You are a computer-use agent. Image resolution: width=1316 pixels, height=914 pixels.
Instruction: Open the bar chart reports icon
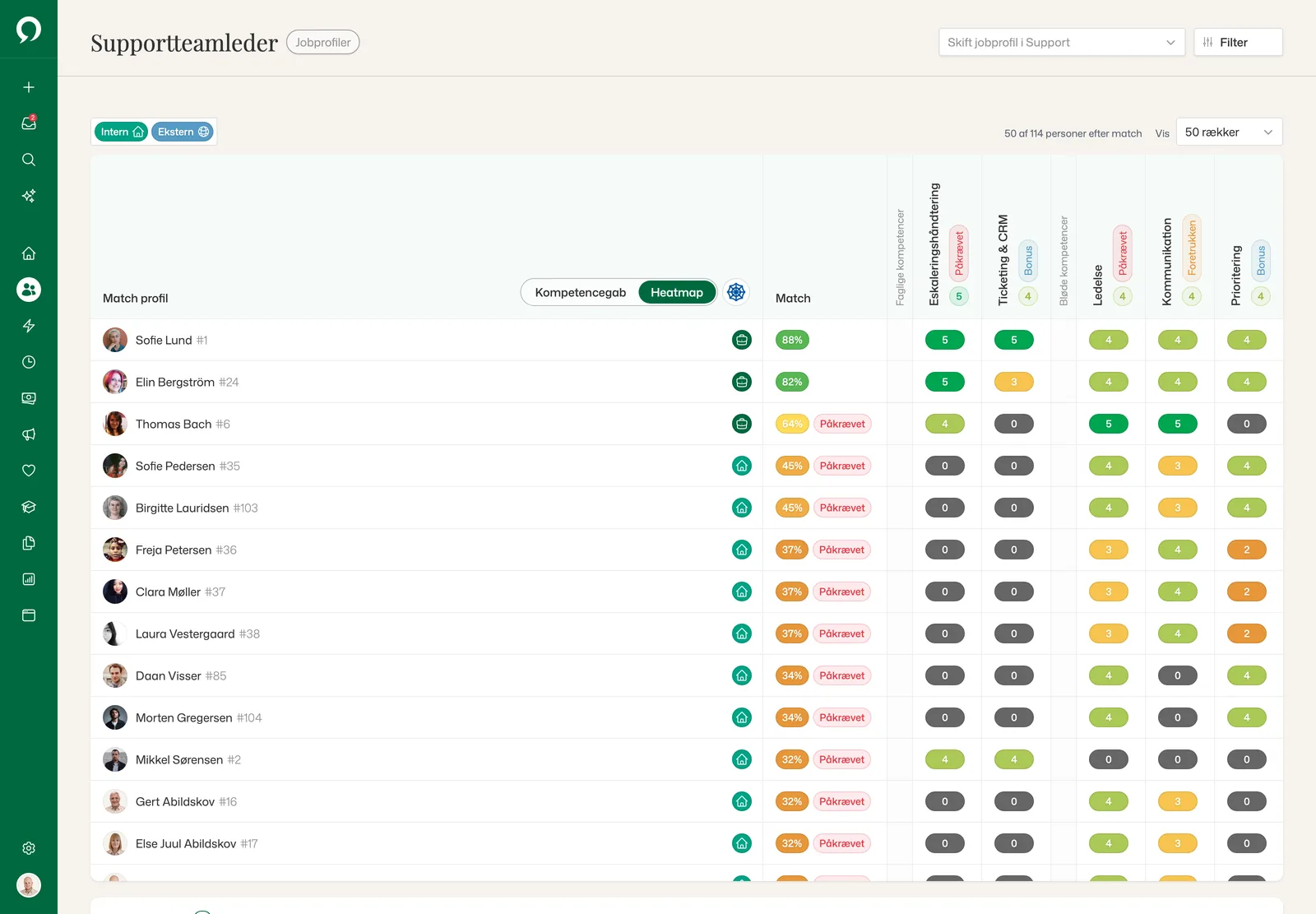click(29, 579)
